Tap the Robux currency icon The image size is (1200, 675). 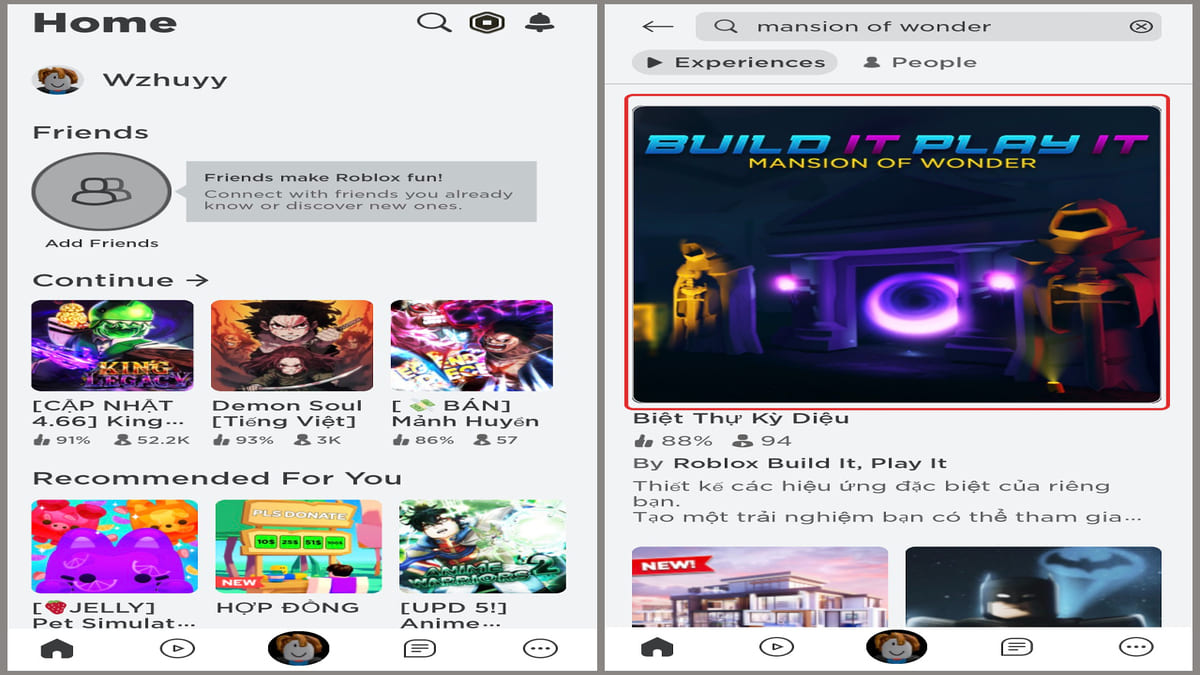[x=487, y=23]
